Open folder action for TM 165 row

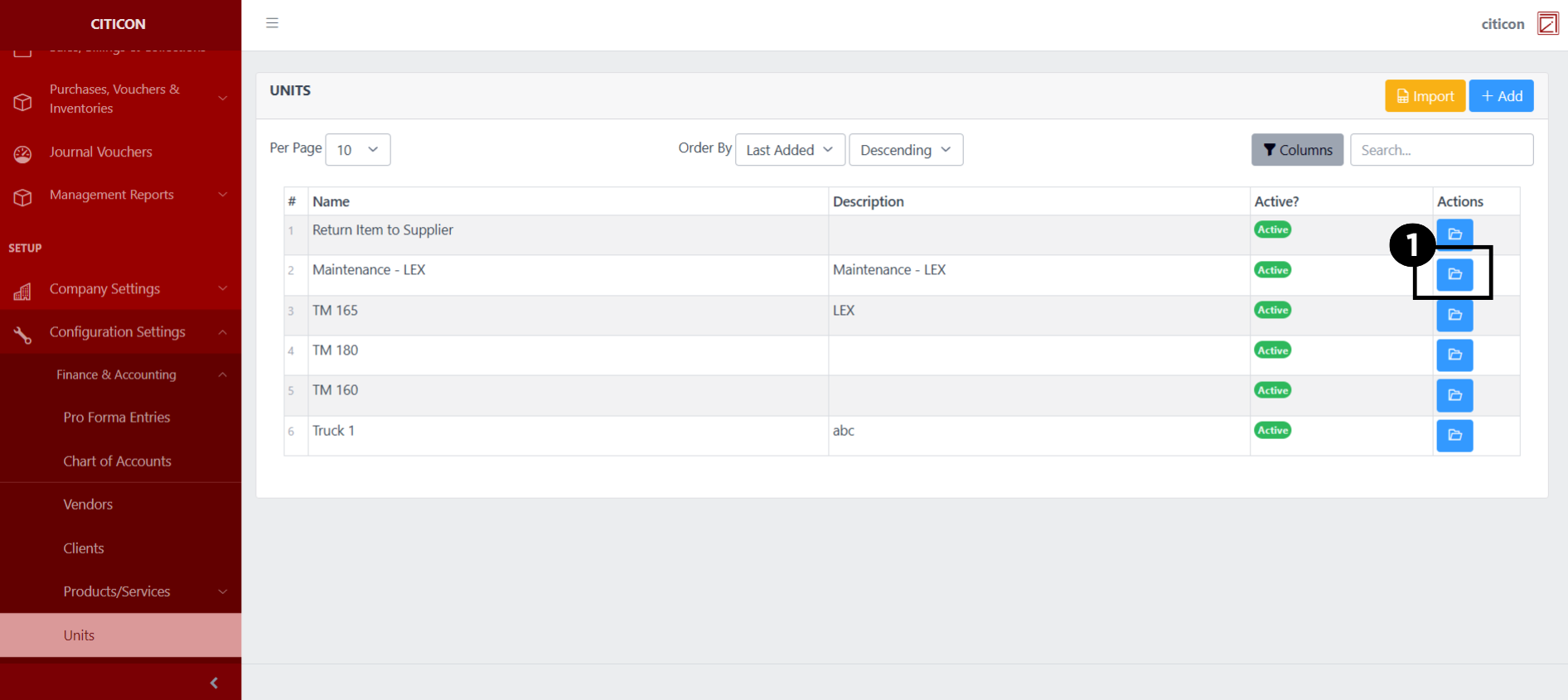1454,315
